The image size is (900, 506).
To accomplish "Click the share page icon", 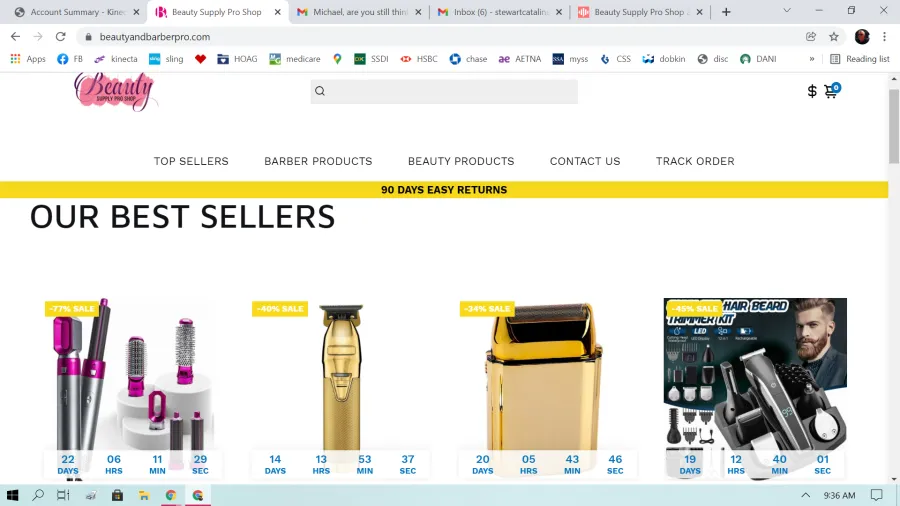I will pyautogui.click(x=810, y=37).
